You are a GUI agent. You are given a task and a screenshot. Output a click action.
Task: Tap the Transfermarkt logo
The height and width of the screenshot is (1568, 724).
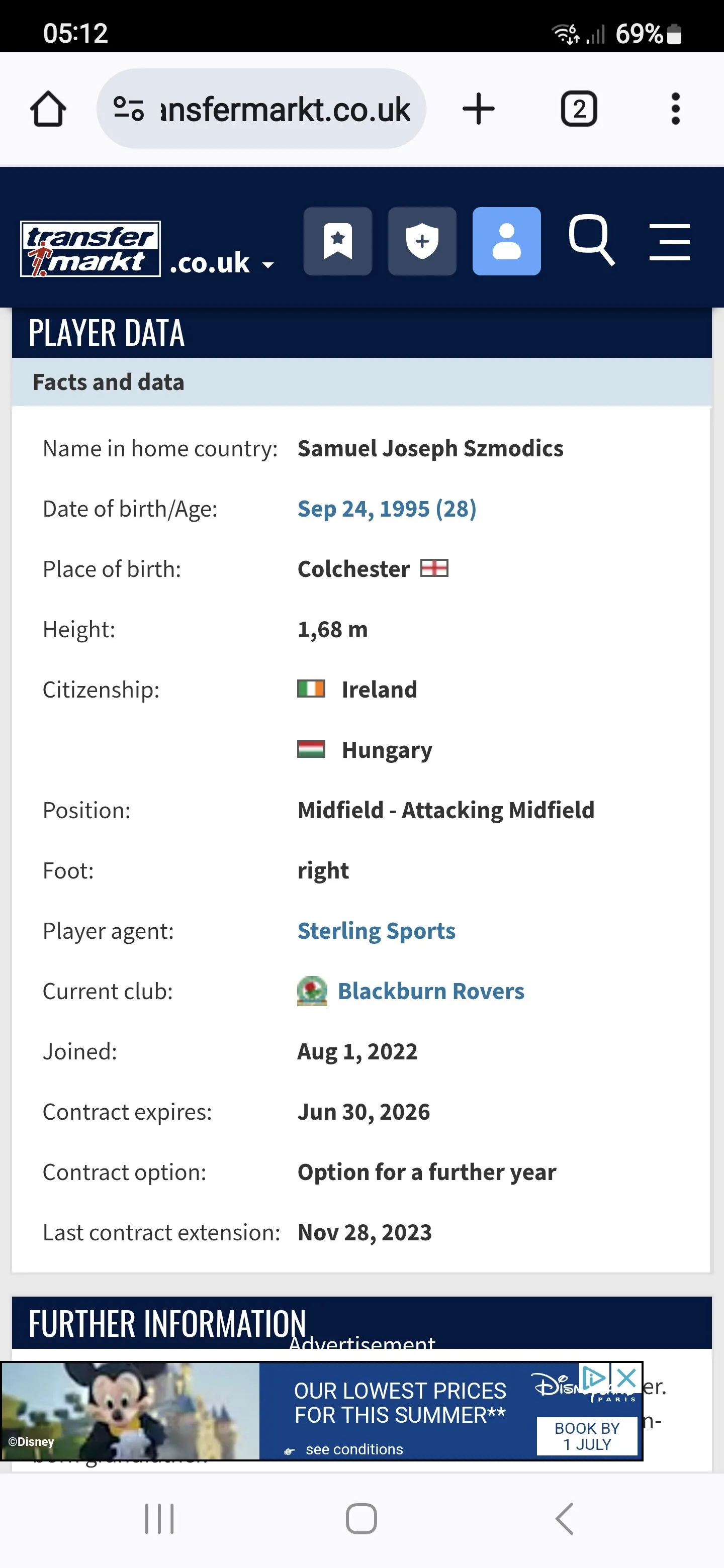[90, 249]
